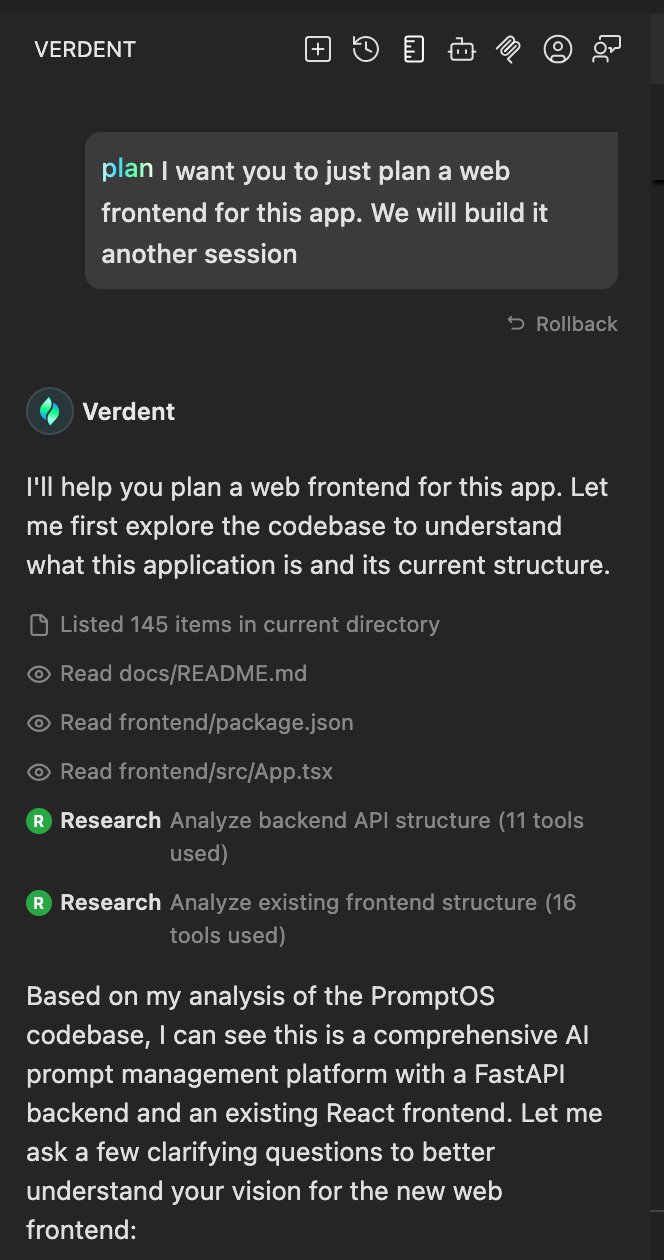This screenshot has height=1260, width=664.
Task: Open the user account profile icon
Action: (x=558, y=49)
